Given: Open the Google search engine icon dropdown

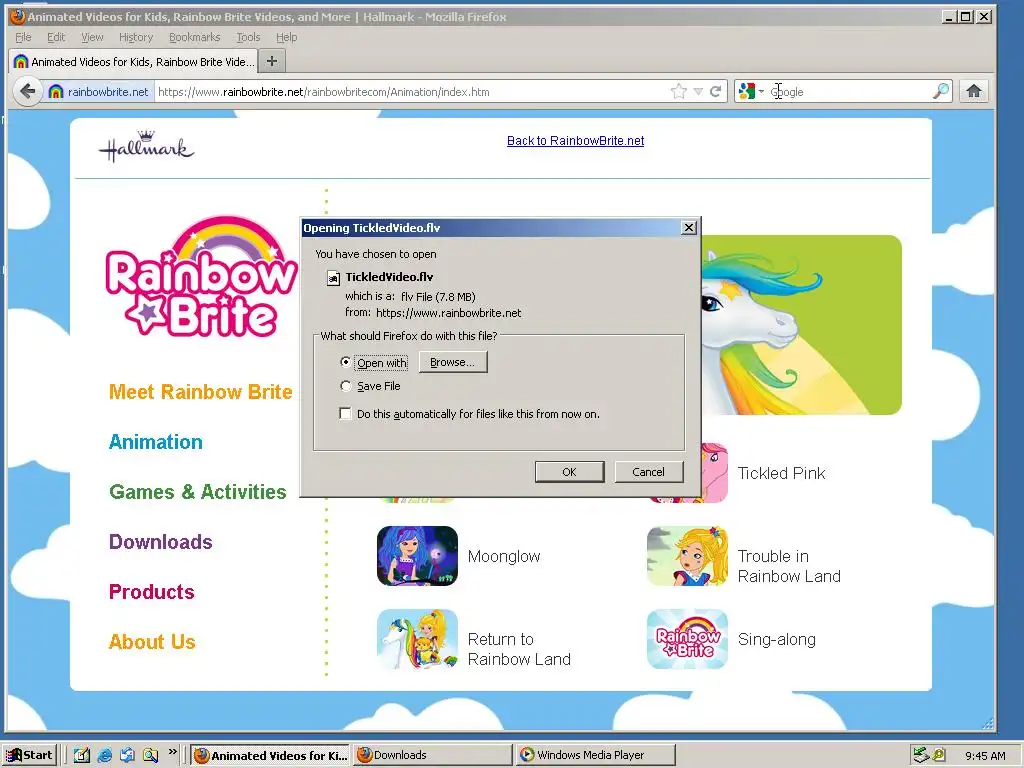Looking at the screenshot, I should [x=751, y=91].
